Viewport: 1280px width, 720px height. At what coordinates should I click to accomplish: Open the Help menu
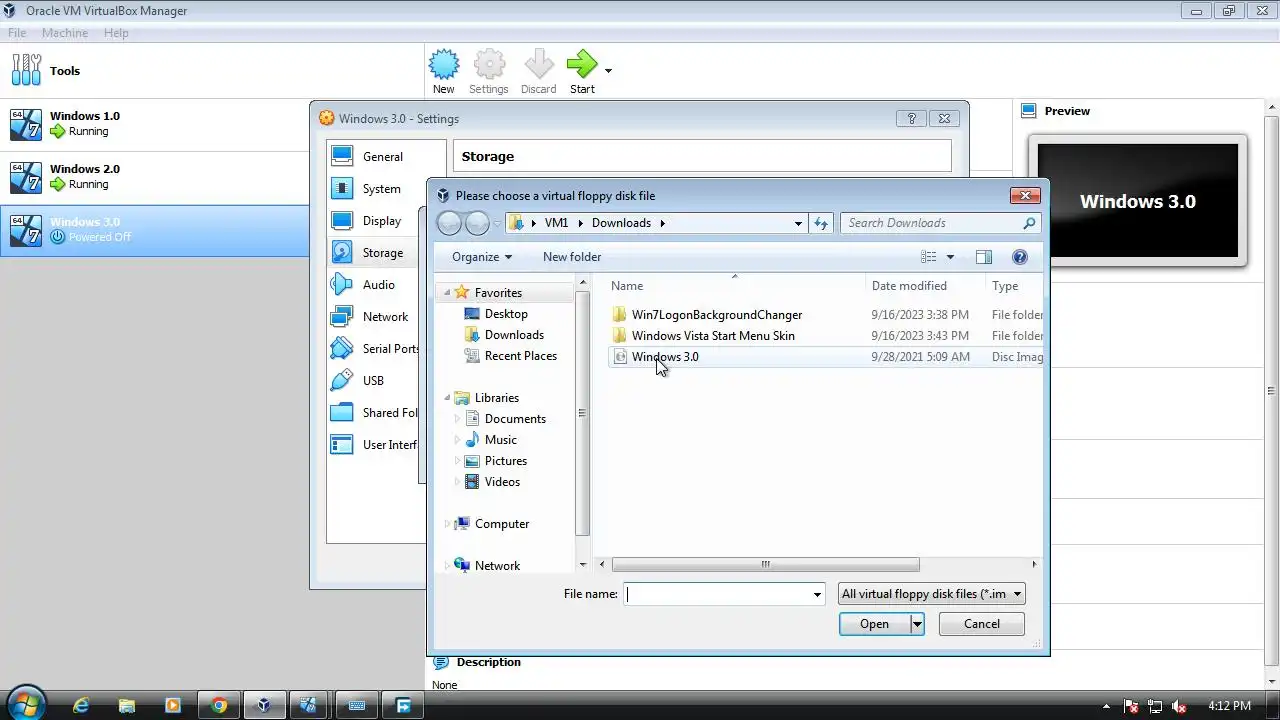(x=116, y=33)
